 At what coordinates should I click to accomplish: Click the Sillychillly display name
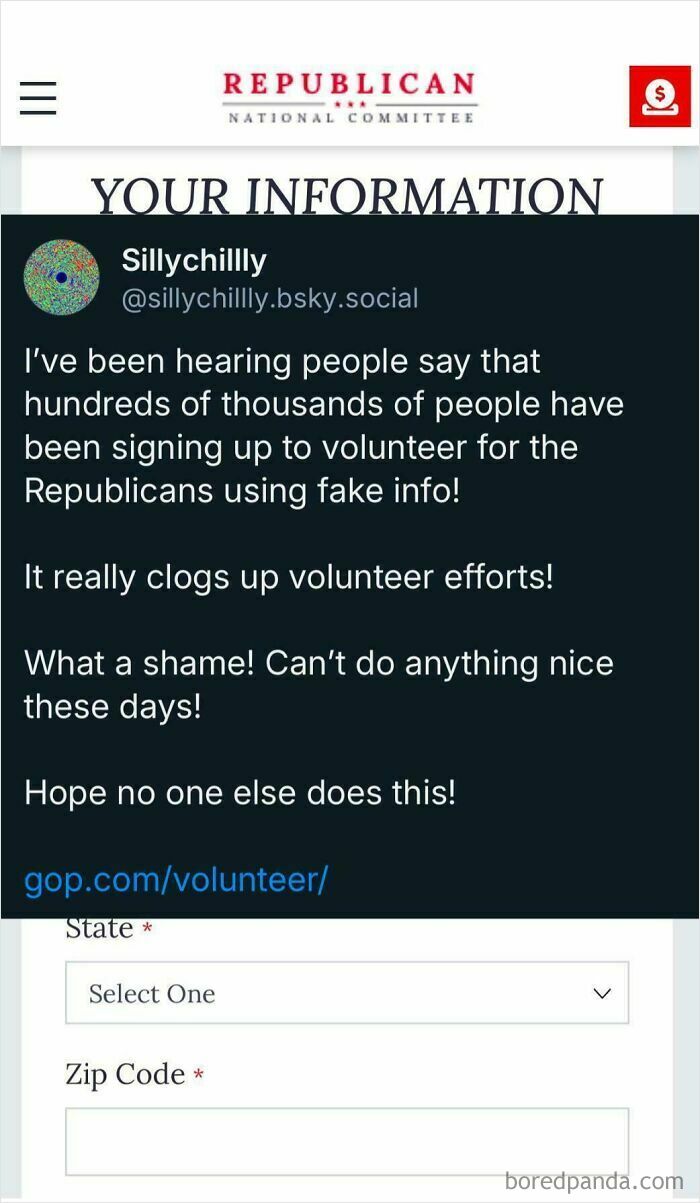click(x=193, y=260)
